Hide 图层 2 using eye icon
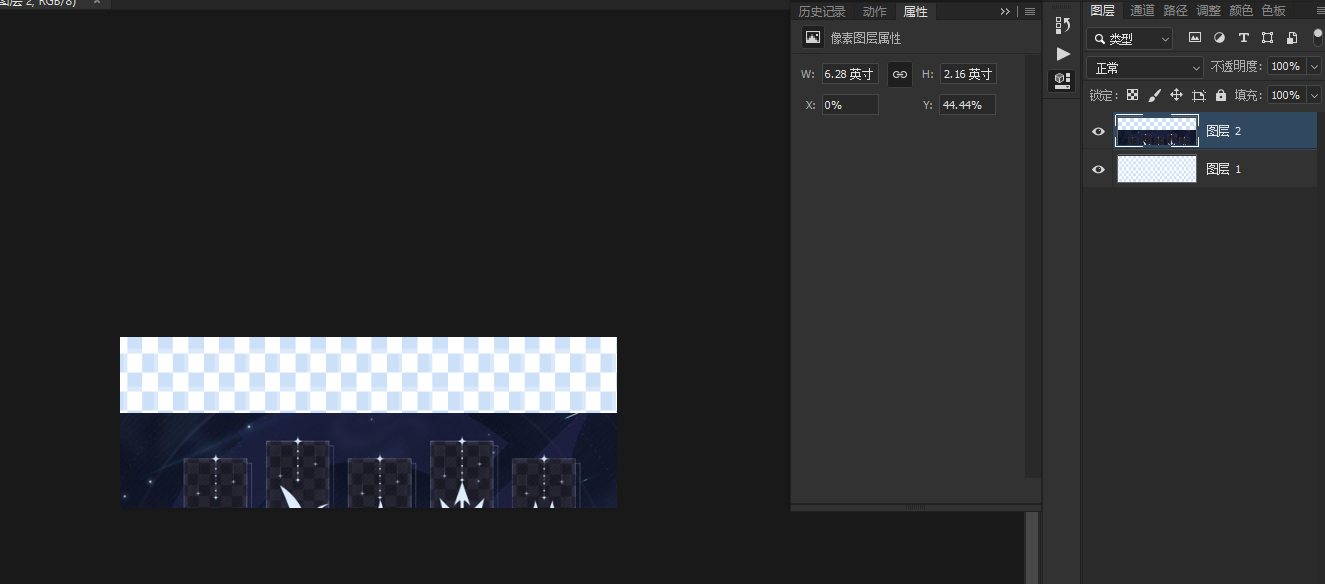 tap(1098, 131)
